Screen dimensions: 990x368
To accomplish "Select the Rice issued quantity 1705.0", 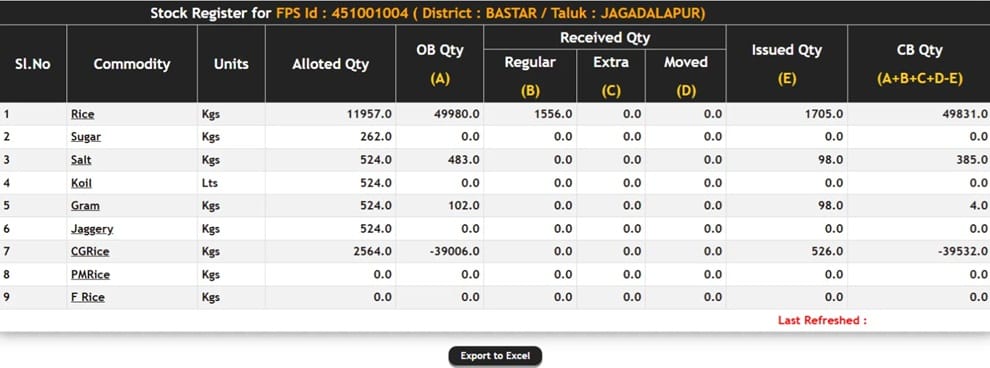I will [x=823, y=114].
